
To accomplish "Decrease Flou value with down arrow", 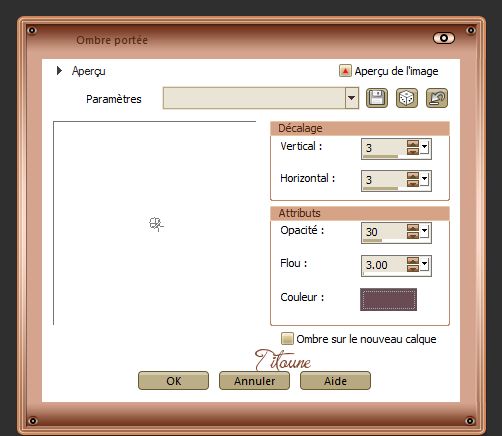I will click(x=413, y=268).
